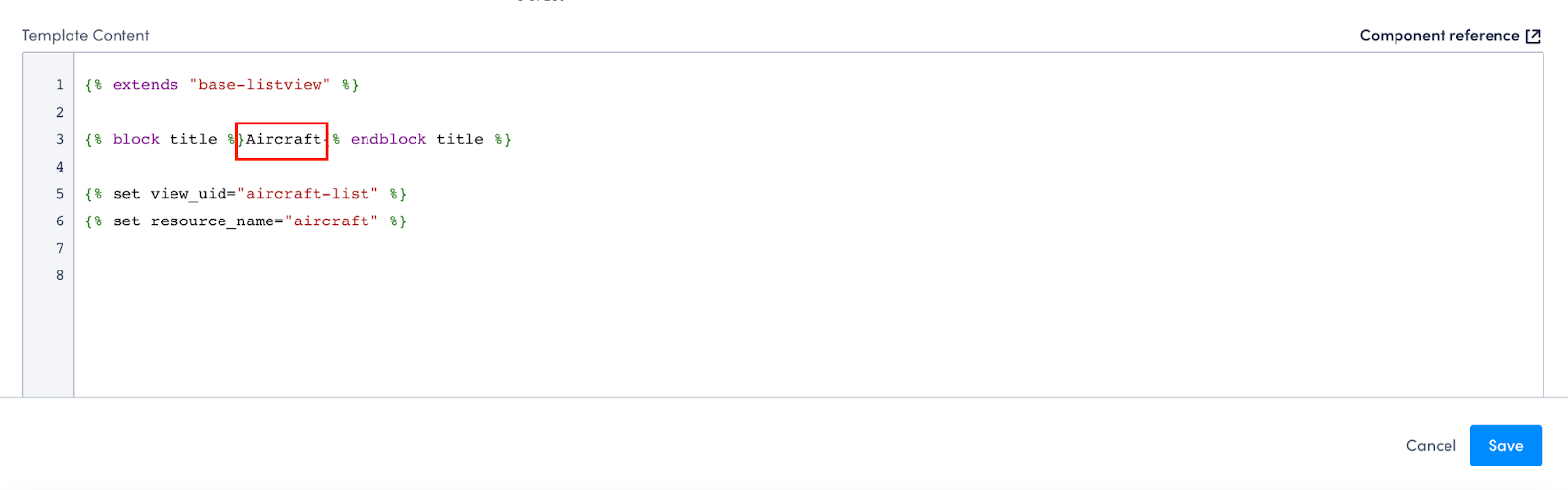Open the Component reference link
Viewport: 1568px width, 490px height.
1440,36
